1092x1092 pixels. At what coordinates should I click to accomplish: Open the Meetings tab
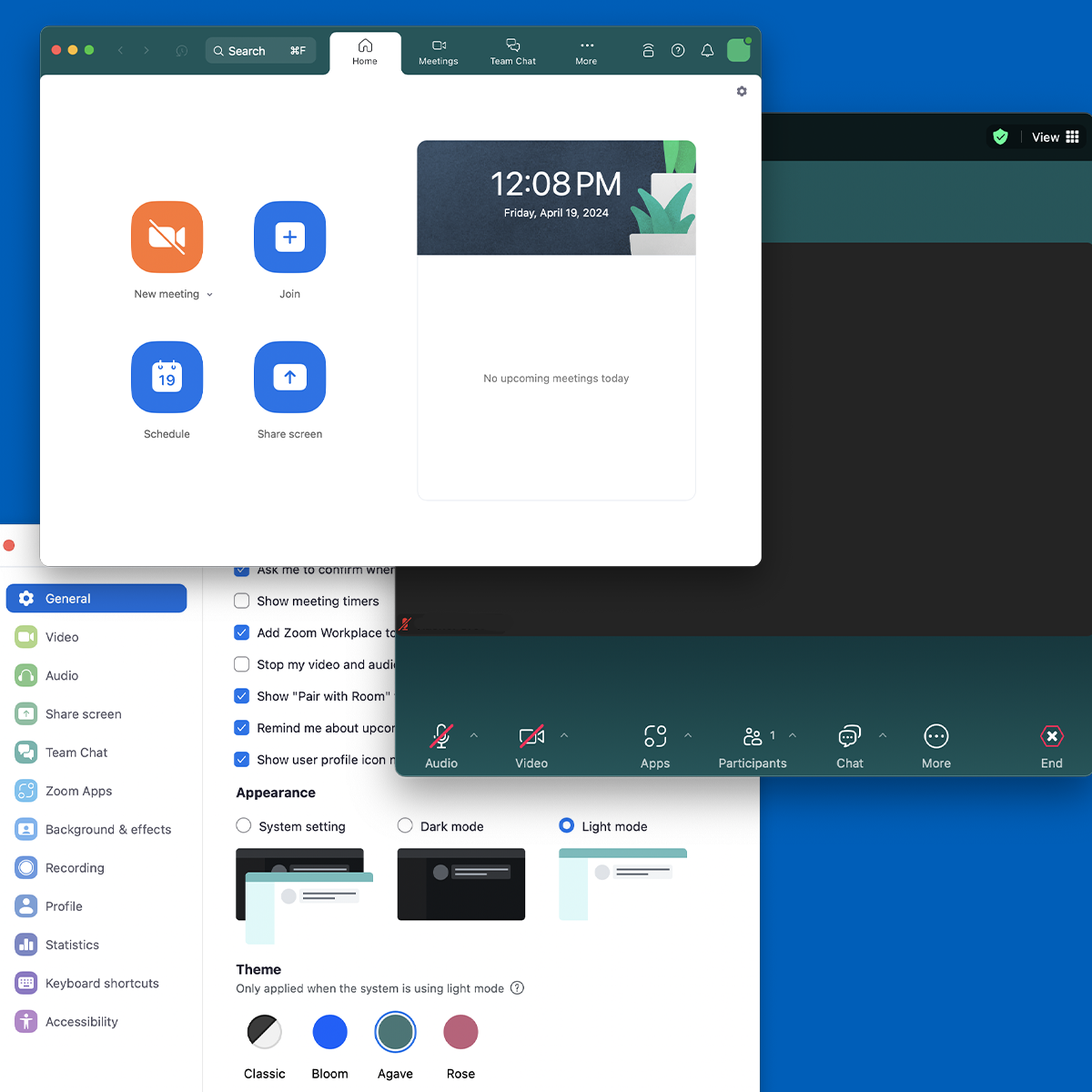[x=438, y=51]
